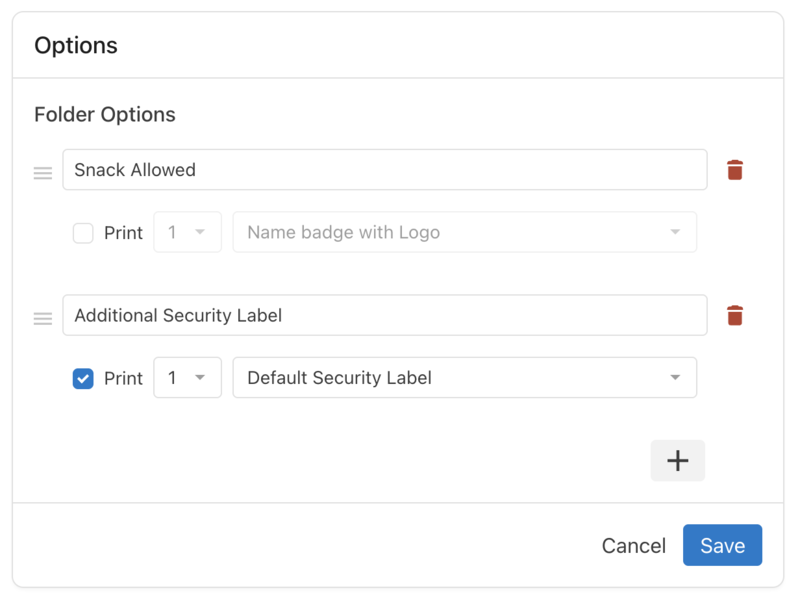Image resolution: width=800 pixels, height=599 pixels.
Task: Open the Name badge with Logo dropdown
Action: (x=464, y=232)
